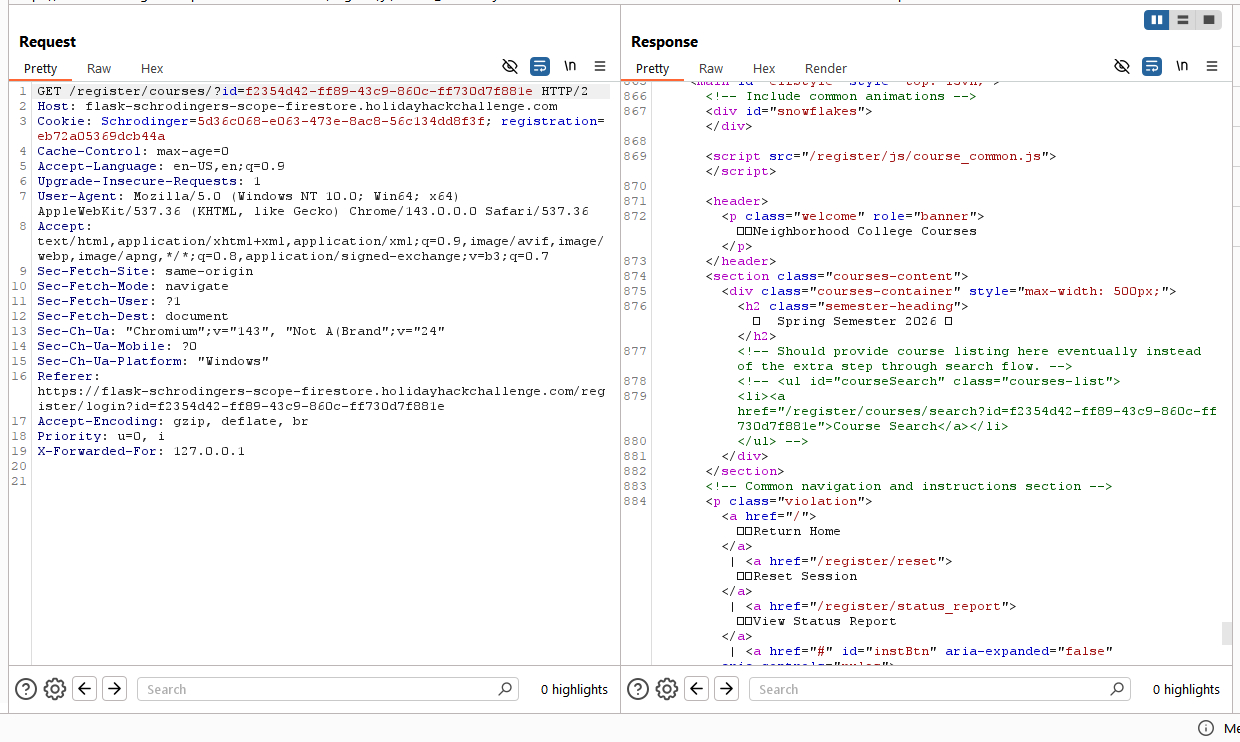Go to next match in Response search

(x=727, y=688)
